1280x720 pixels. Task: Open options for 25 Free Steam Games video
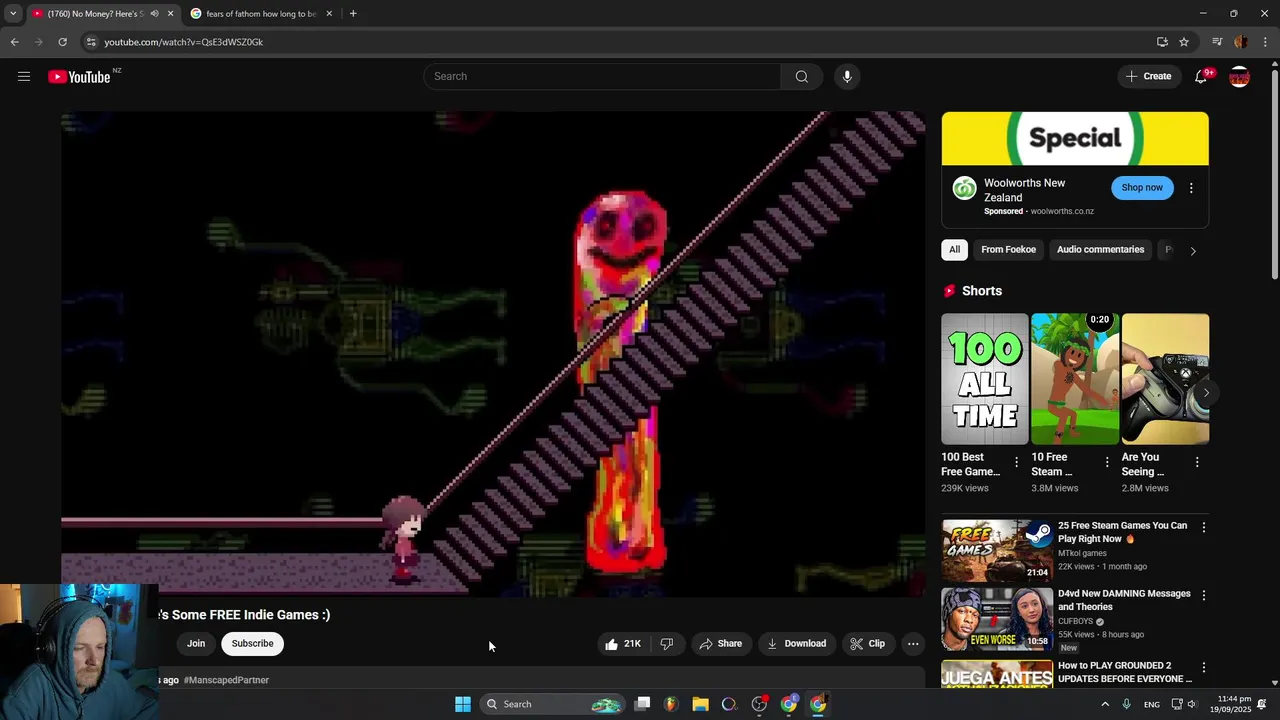[x=1203, y=527]
